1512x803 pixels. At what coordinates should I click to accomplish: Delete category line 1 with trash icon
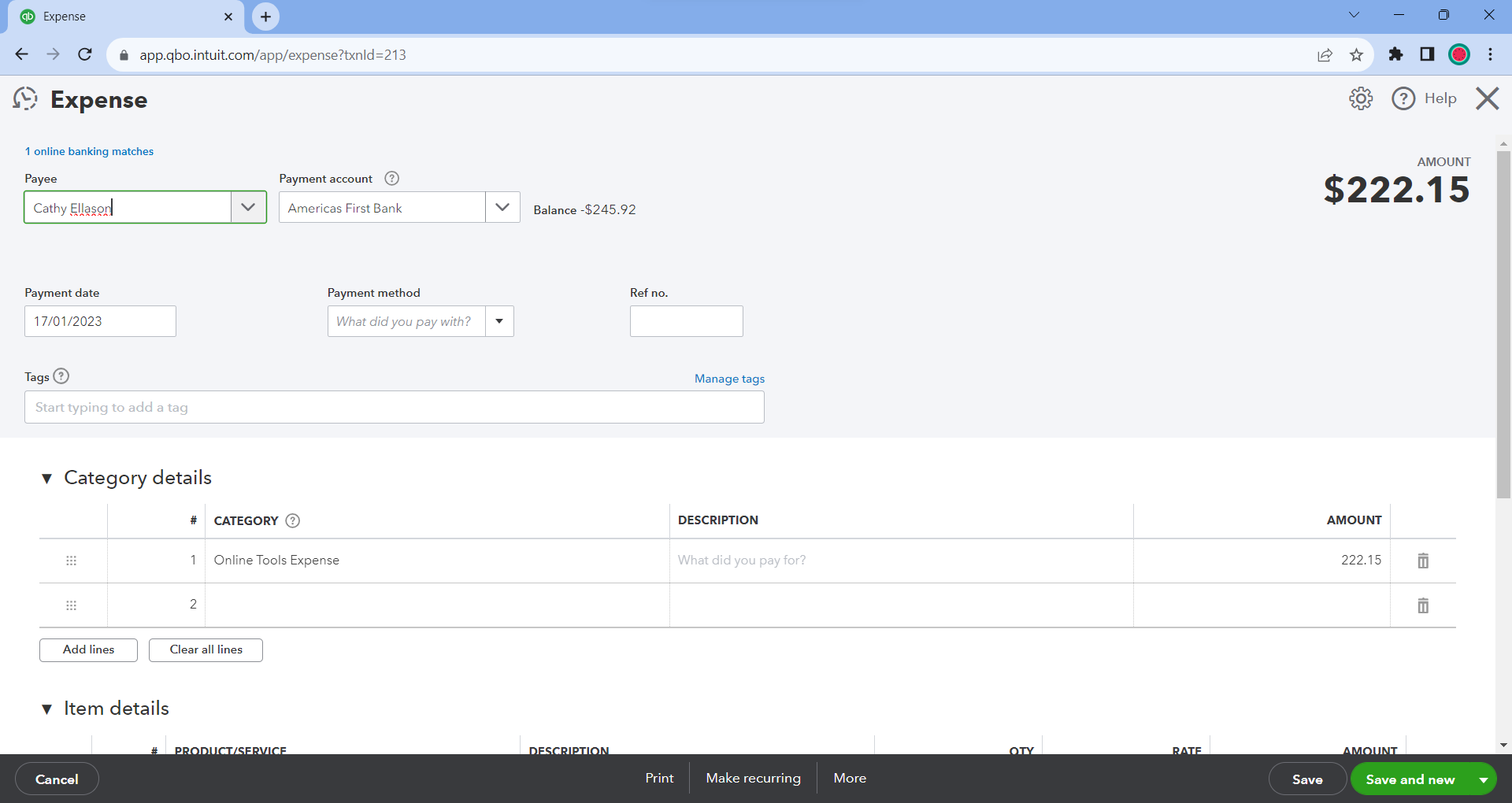(1423, 561)
